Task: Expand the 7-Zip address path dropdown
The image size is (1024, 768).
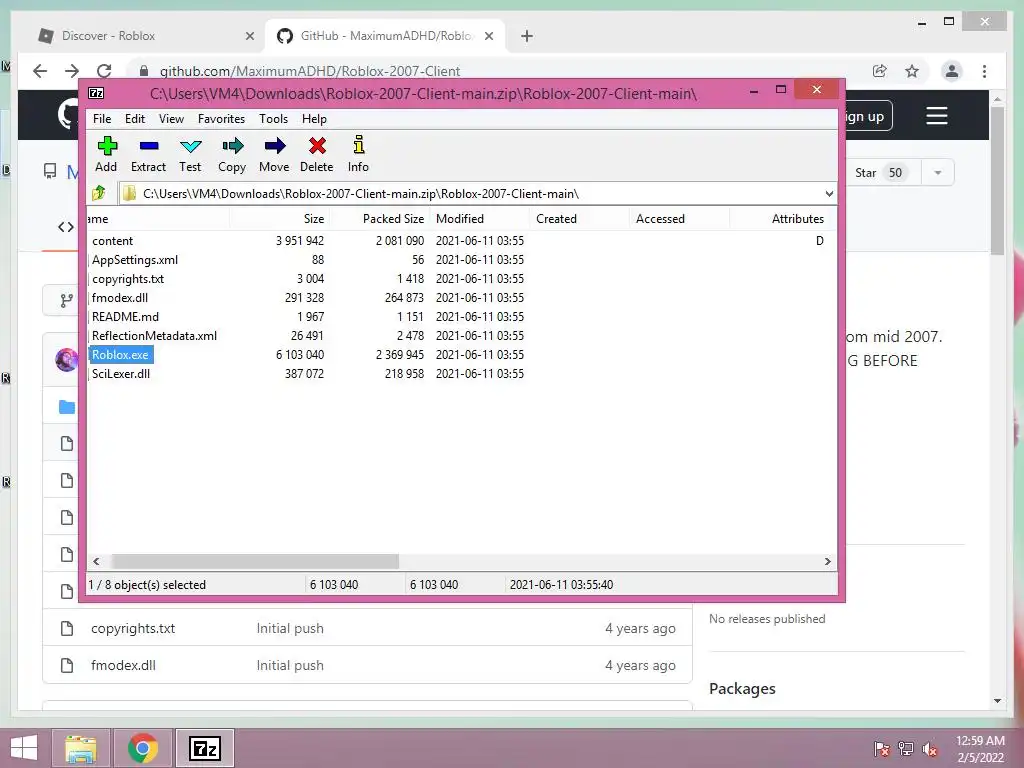Action: [x=829, y=194]
